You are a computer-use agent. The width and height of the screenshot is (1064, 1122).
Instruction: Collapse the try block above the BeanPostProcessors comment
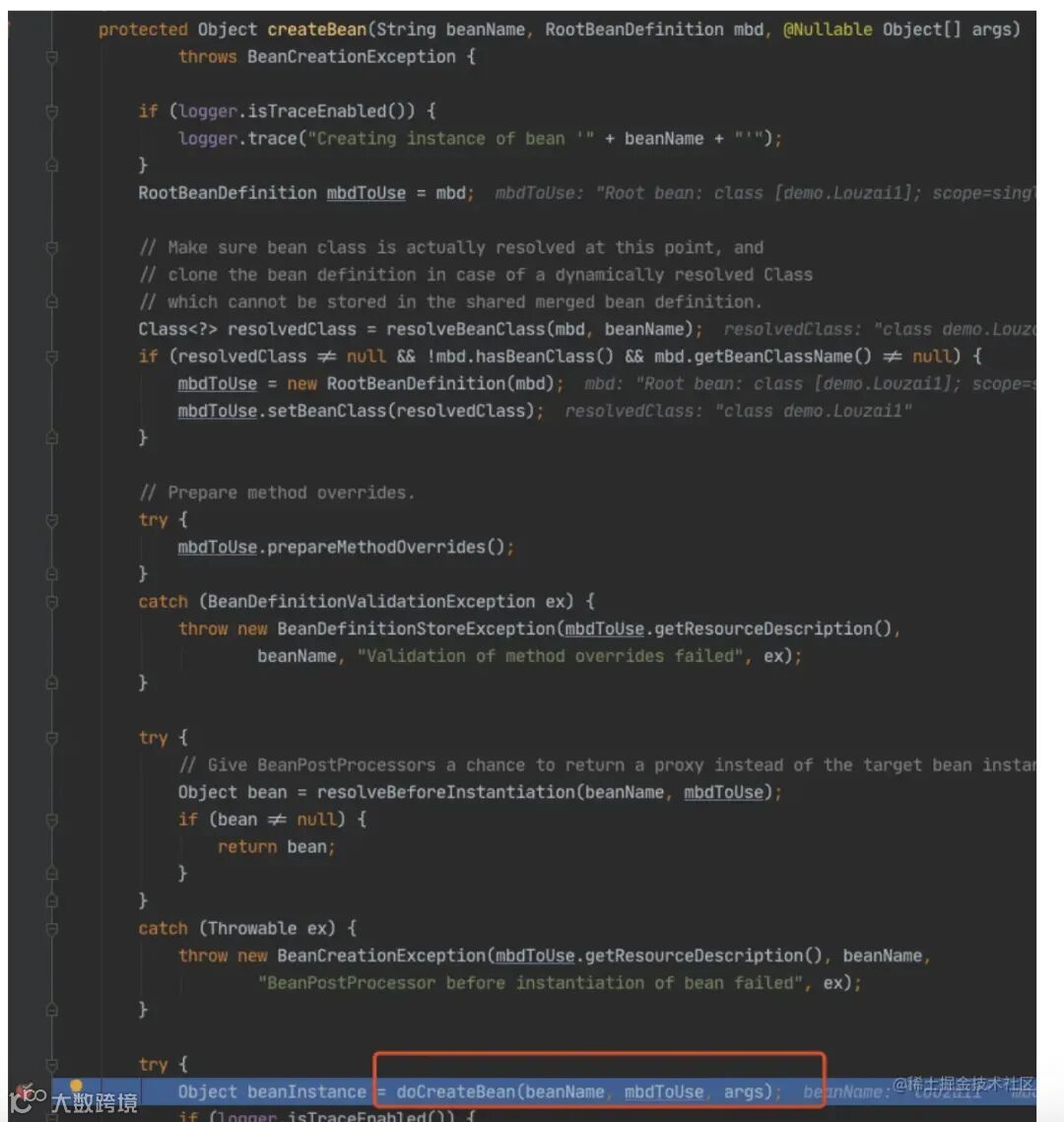(51, 738)
